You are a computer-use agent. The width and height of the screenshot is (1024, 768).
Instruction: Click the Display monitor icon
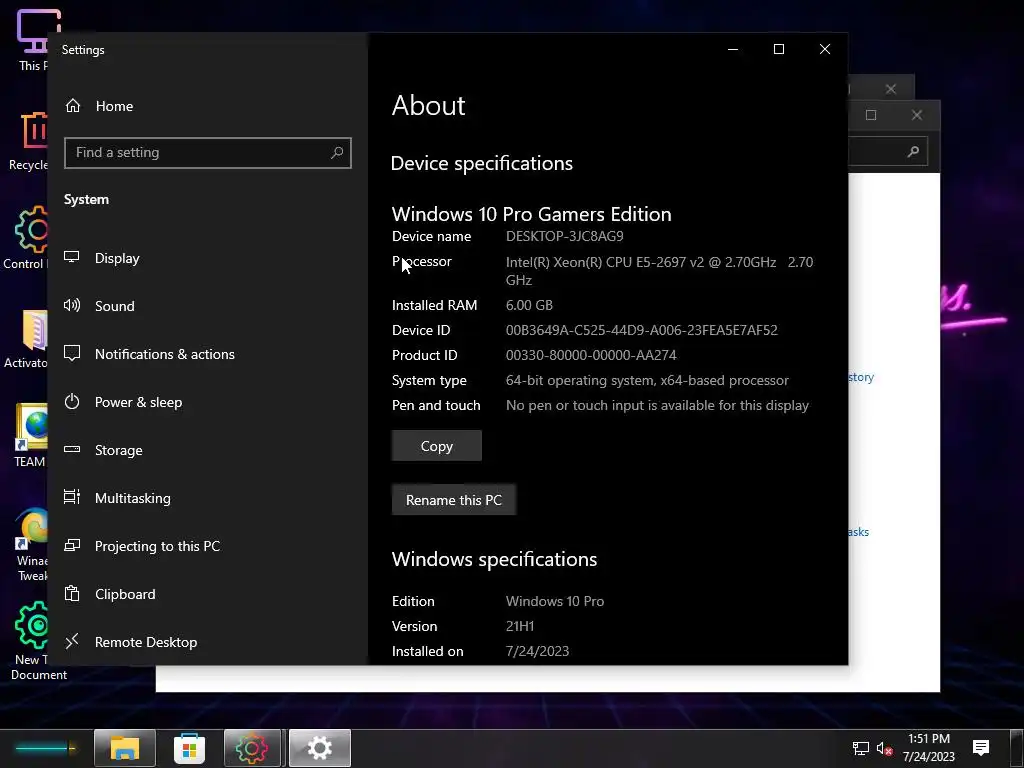click(x=72, y=257)
